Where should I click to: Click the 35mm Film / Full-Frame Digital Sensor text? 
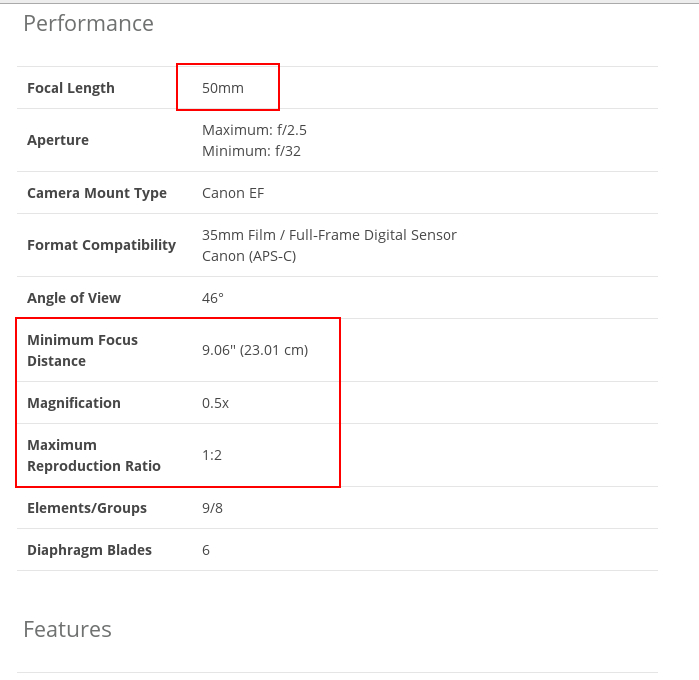coord(329,235)
